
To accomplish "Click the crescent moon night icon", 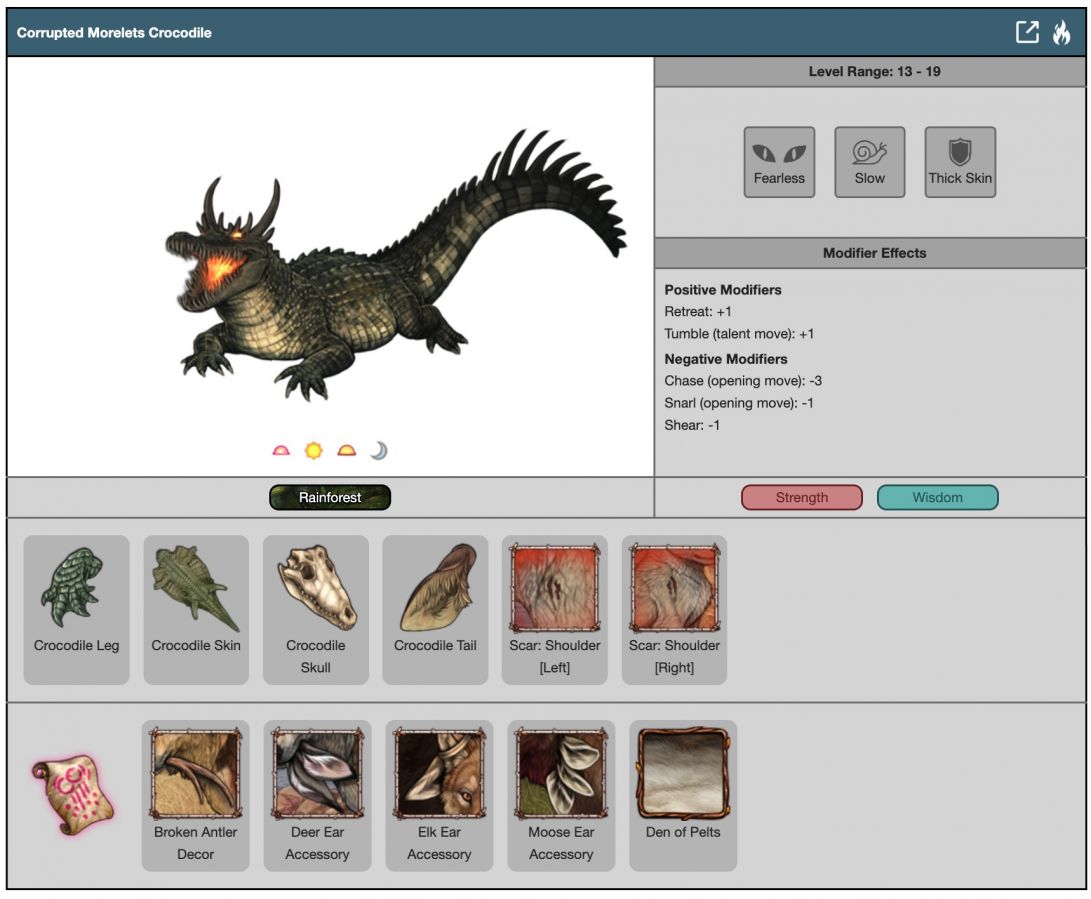I will coord(378,451).
